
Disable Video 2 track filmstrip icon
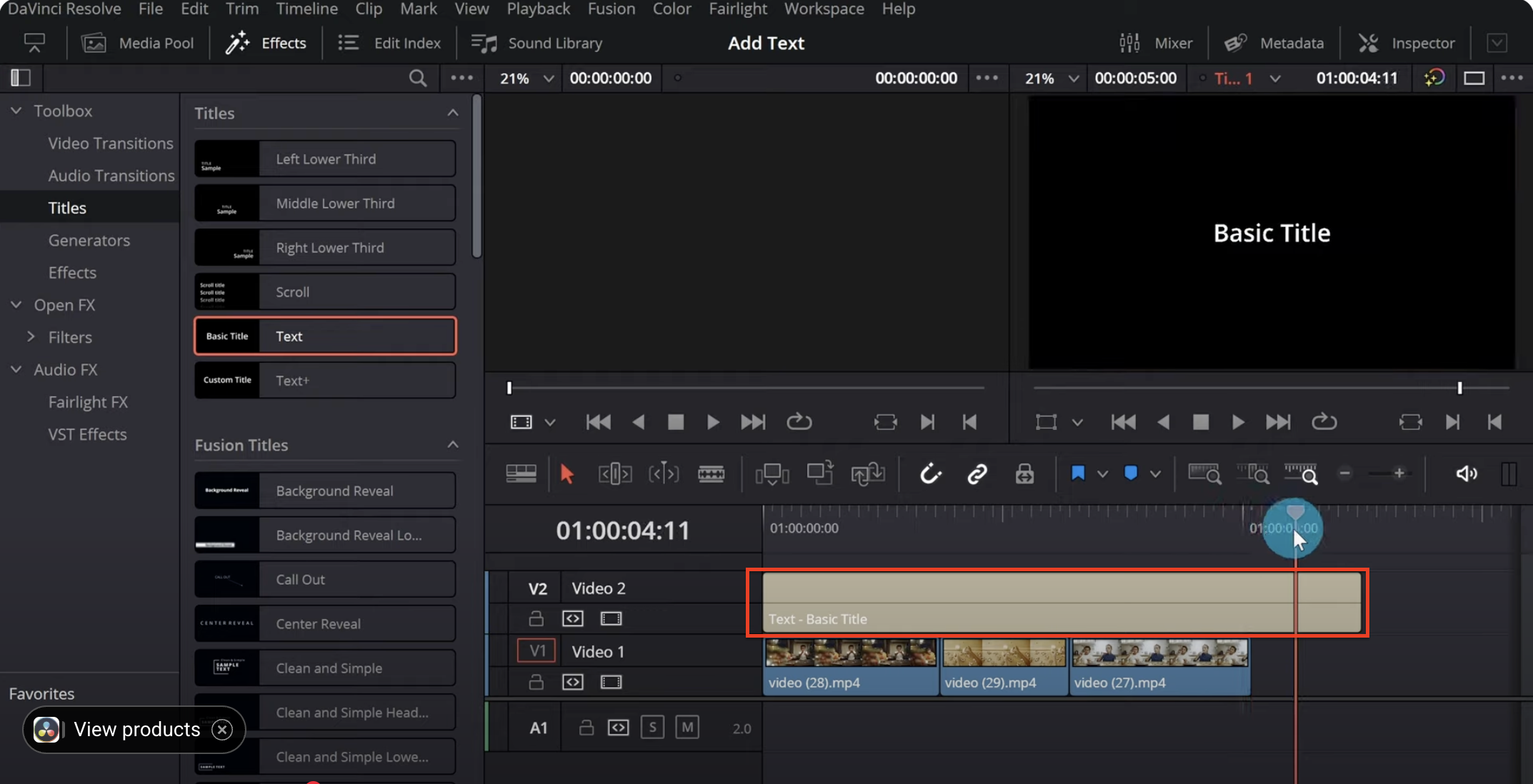[611, 618]
